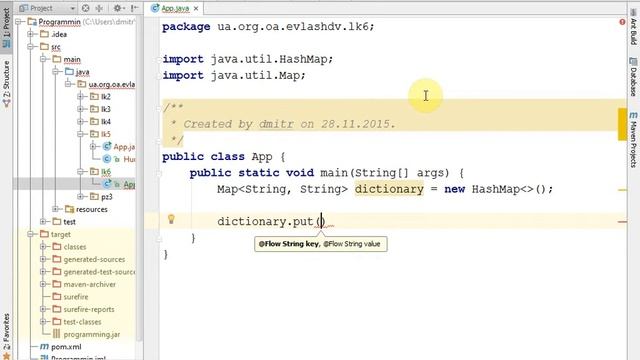
Task: Expand the surefire-reports folder node
Action: pyautogui.click(x=43, y=309)
